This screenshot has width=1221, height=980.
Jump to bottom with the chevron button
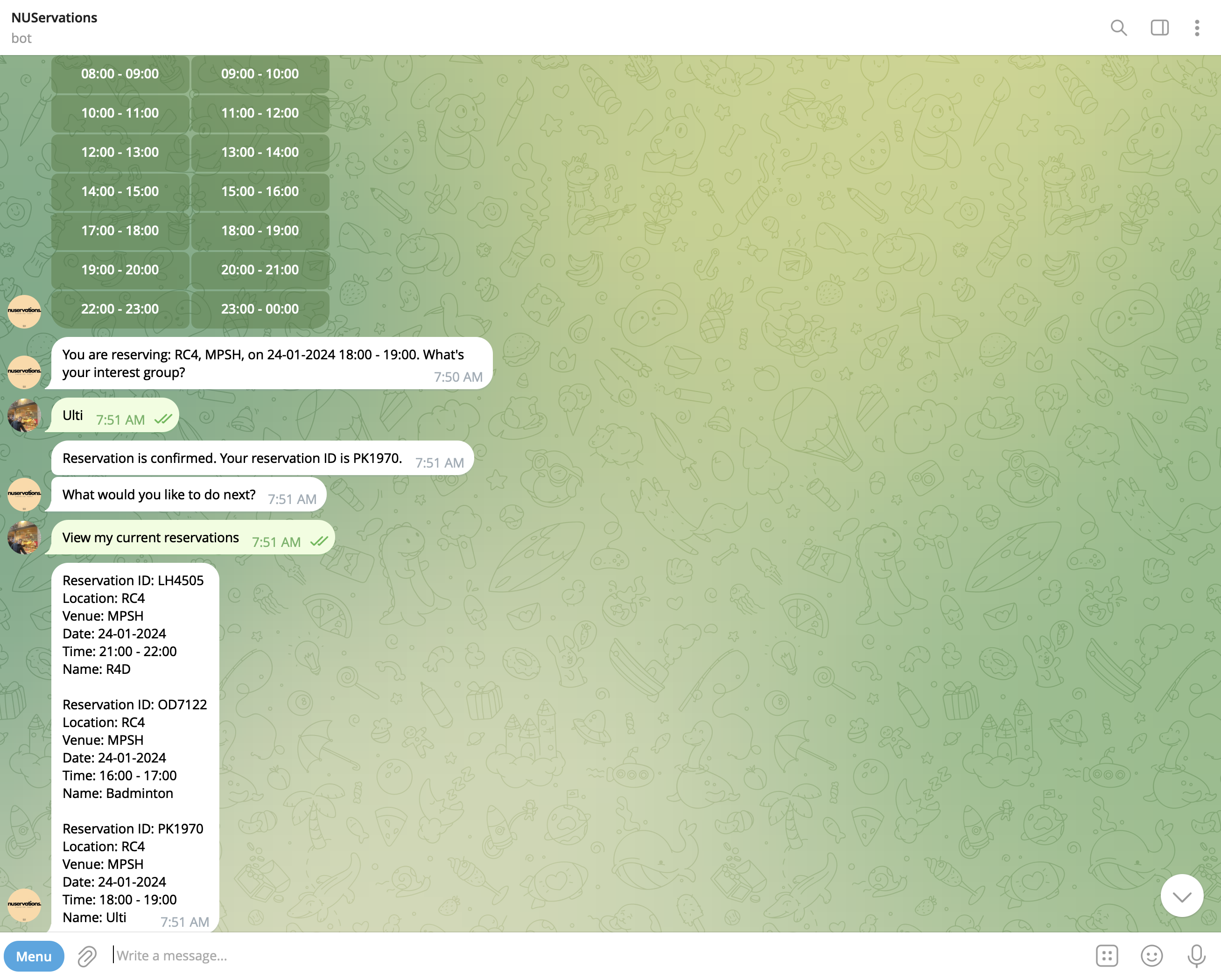click(1181, 896)
